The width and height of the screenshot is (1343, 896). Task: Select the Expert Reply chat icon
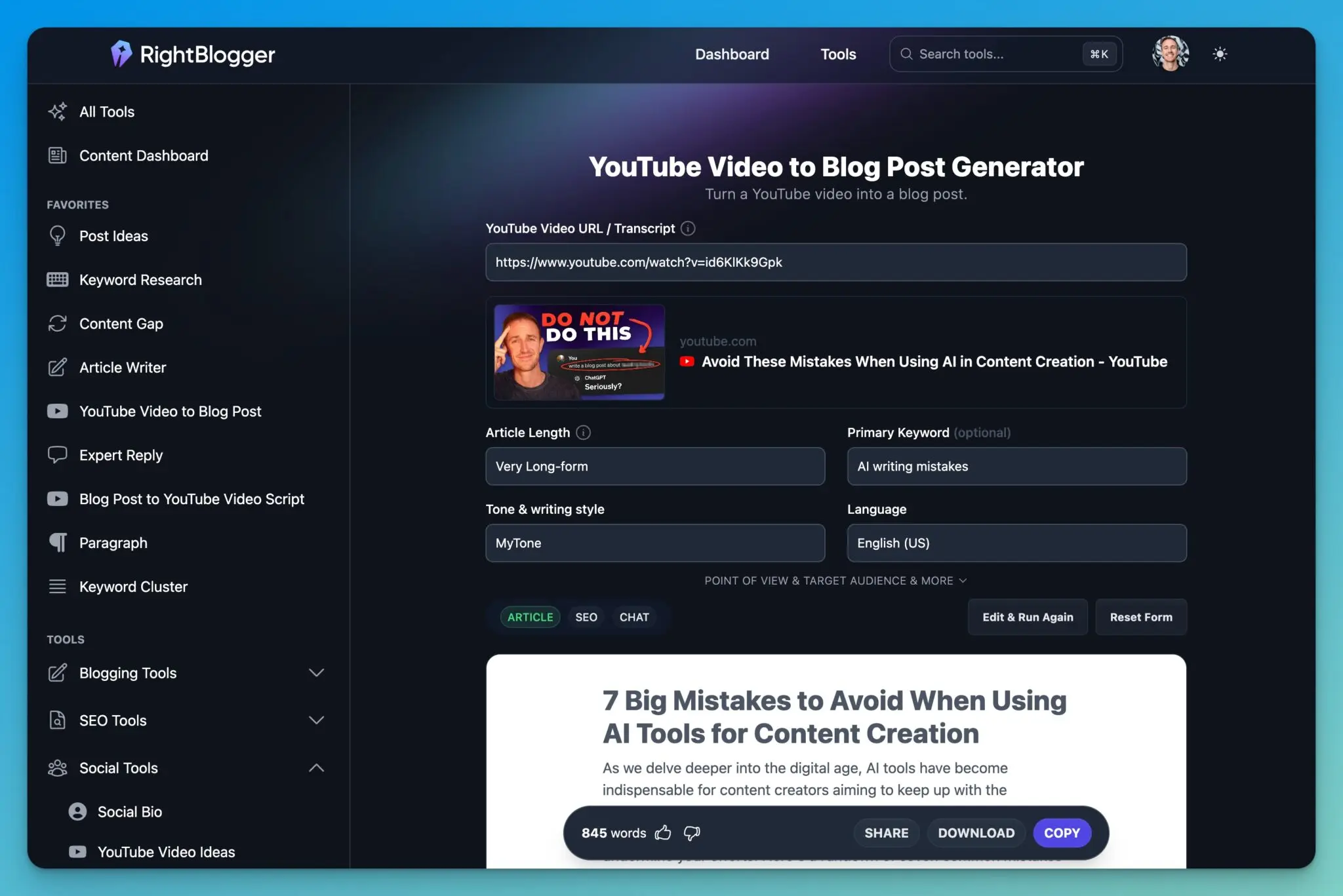click(58, 454)
